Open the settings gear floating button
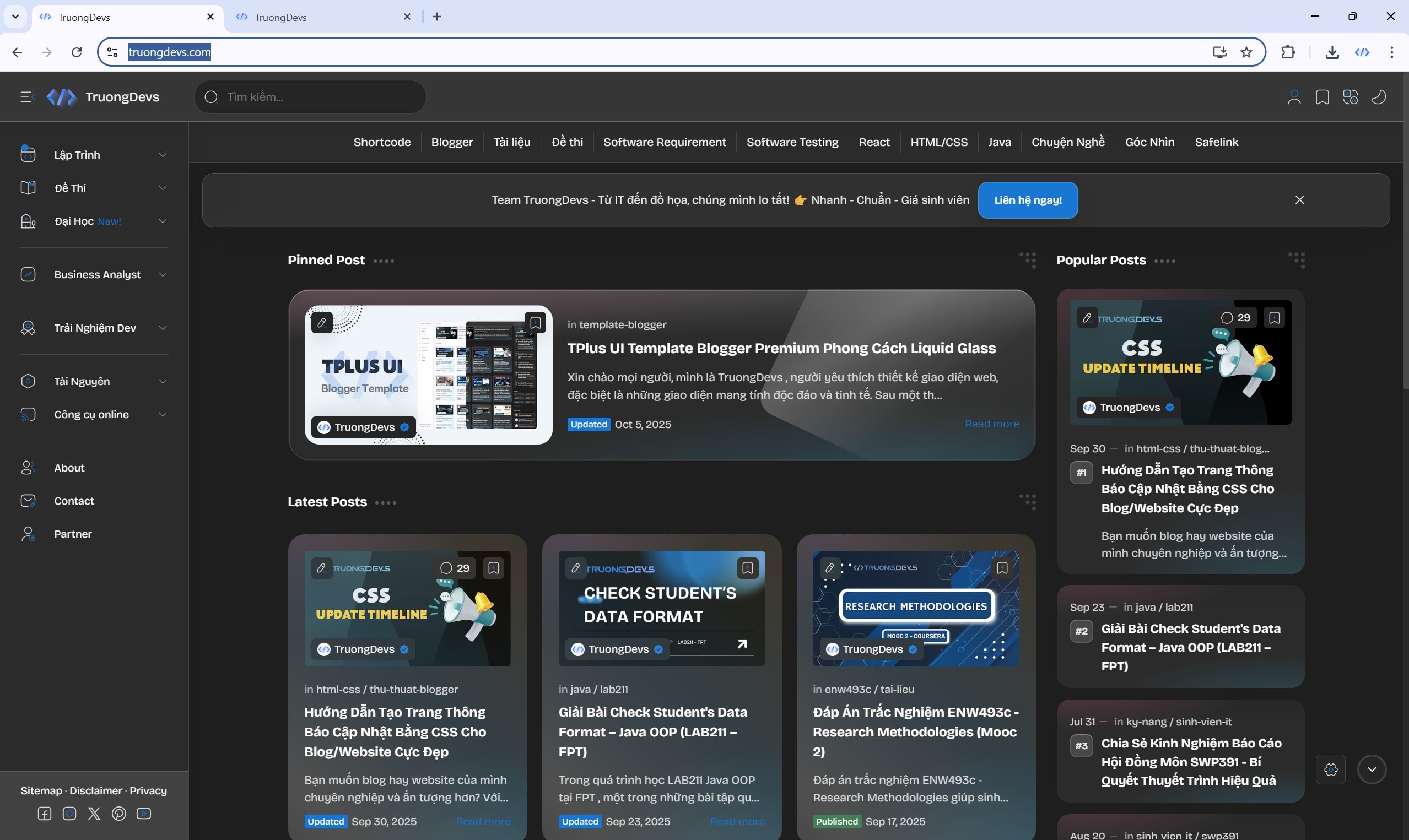This screenshot has width=1409, height=840. pyautogui.click(x=1330, y=769)
